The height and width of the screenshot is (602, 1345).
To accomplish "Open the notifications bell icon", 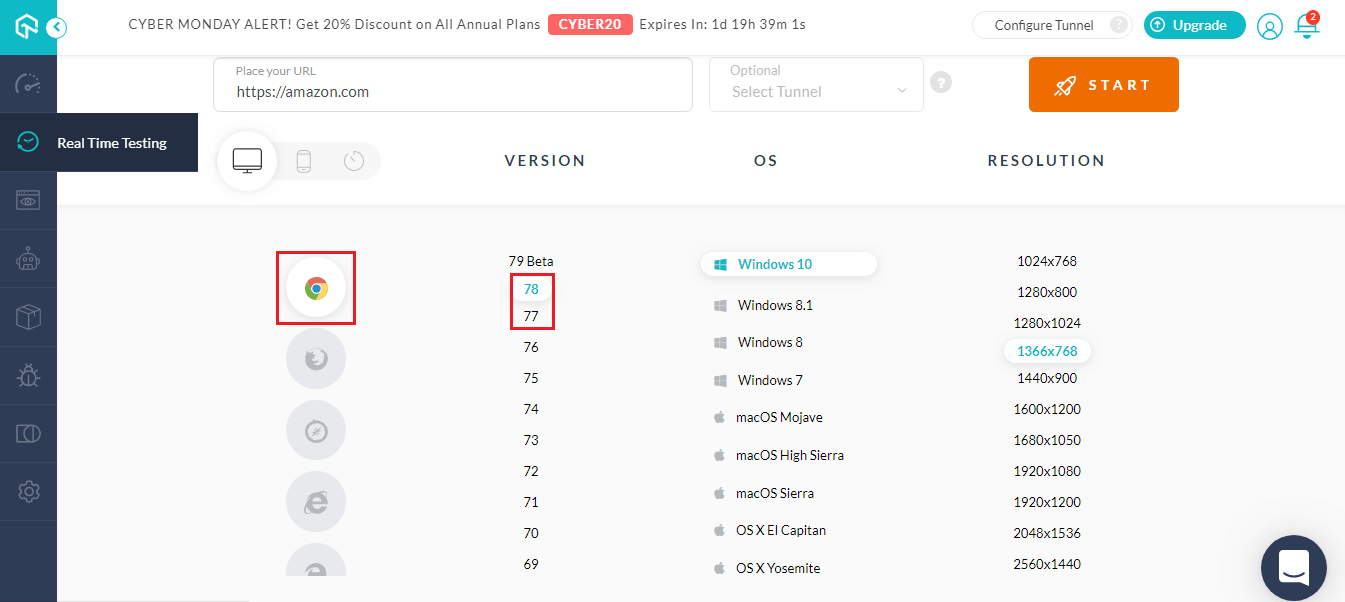I will click(x=1306, y=26).
